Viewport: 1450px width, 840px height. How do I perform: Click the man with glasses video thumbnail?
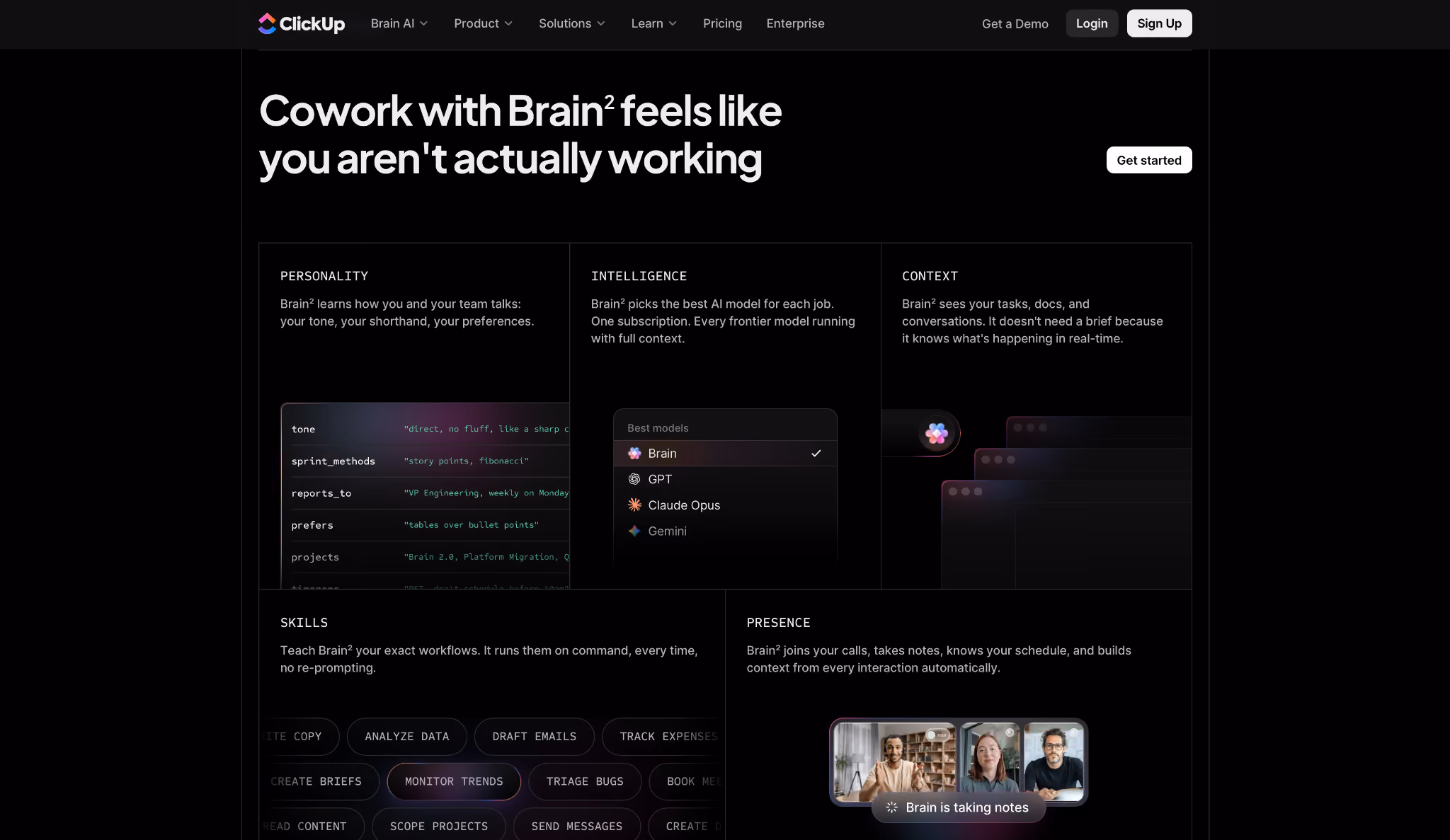[1054, 761]
